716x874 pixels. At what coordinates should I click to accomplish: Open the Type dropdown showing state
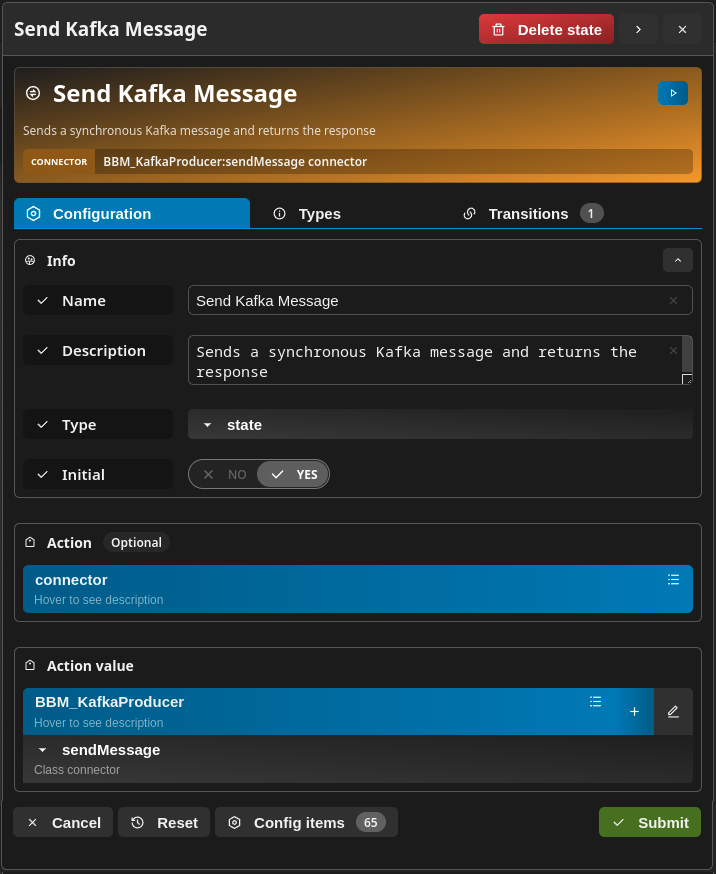[440, 425]
